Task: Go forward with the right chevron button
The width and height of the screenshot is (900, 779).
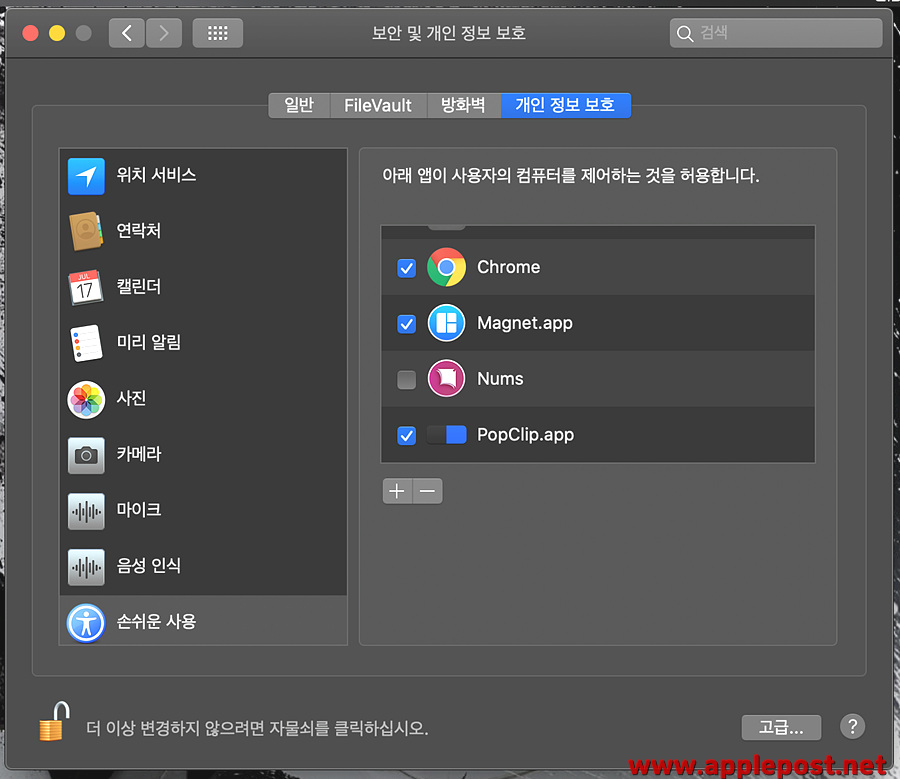Action: pyautogui.click(x=164, y=33)
